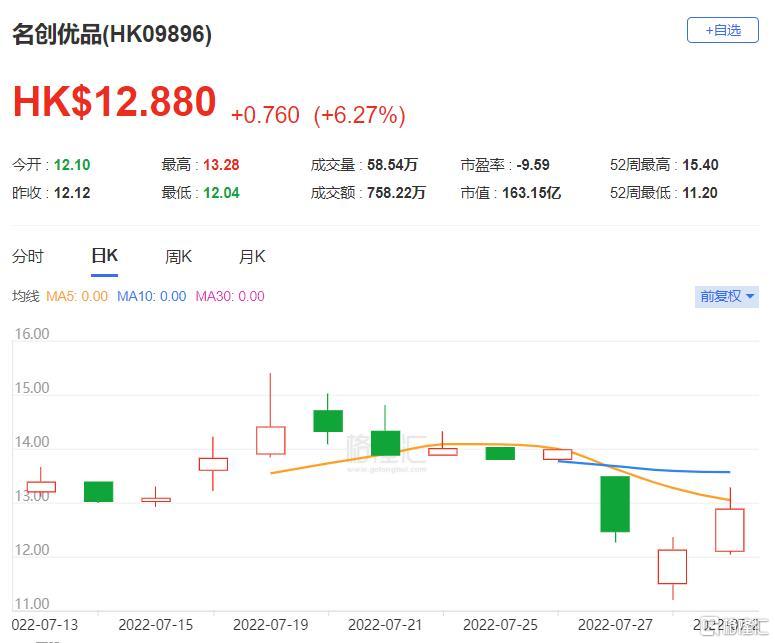
Task: Click the stock title 名创优品(HK09896)
Action: click(x=112, y=34)
